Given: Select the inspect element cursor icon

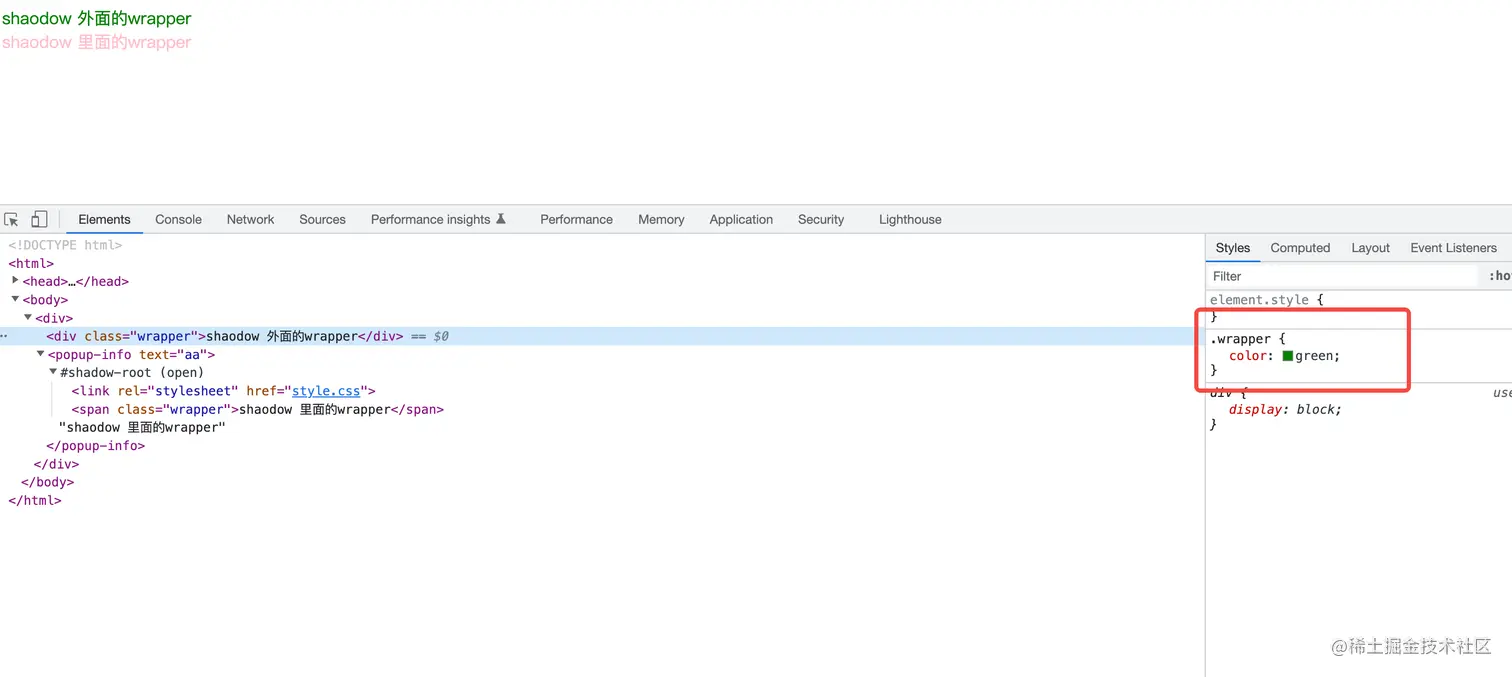Looking at the screenshot, I should (10, 218).
